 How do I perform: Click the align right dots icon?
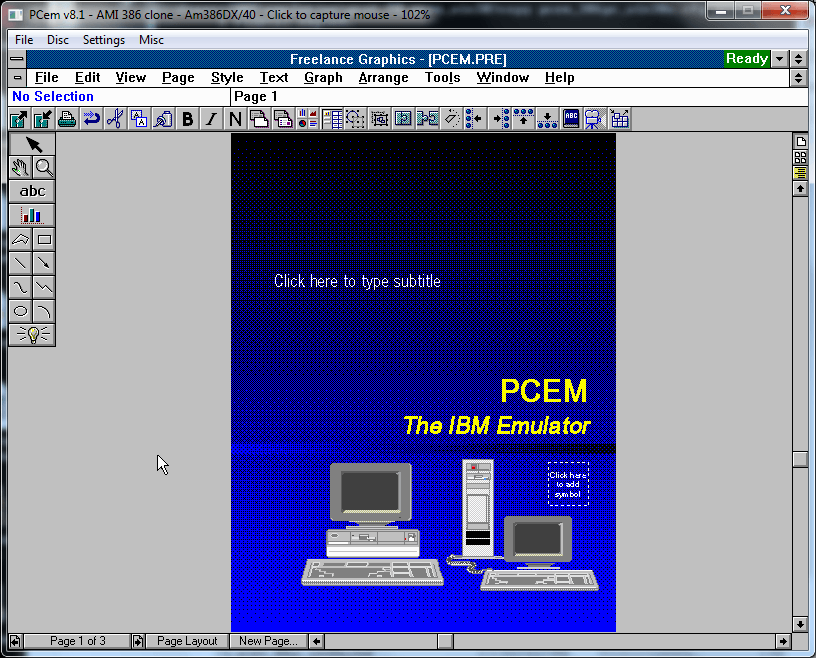(x=500, y=119)
